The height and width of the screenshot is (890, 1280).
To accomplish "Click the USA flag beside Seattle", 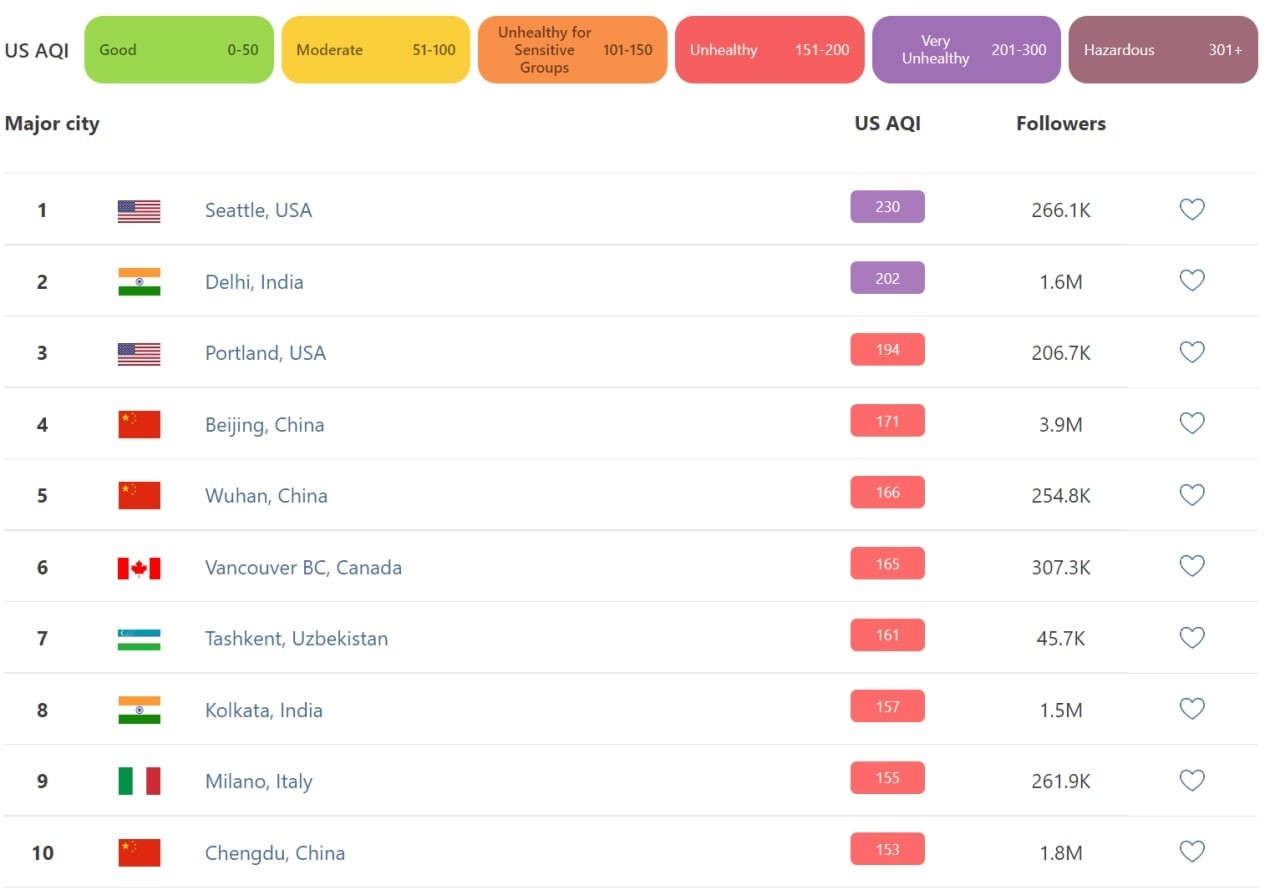I will 139,211.
